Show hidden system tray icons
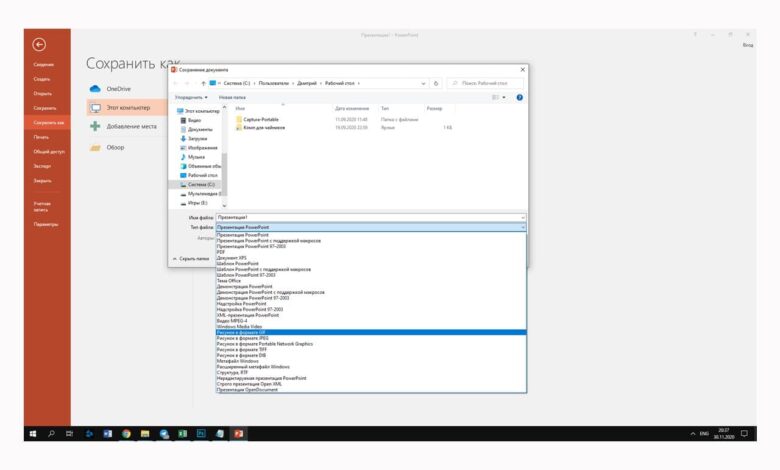The width and height of the screenshot is (780, 470). click(692, 434)
